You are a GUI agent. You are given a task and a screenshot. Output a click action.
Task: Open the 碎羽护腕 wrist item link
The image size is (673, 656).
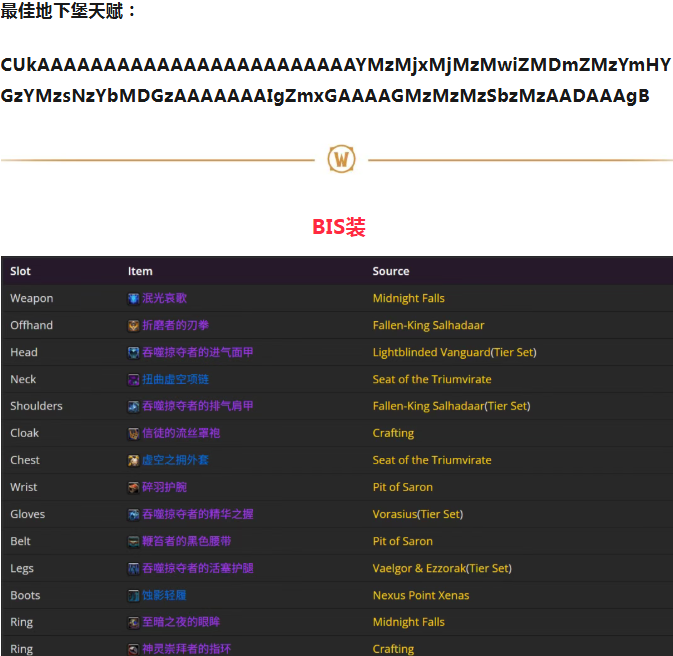(164, 487)
